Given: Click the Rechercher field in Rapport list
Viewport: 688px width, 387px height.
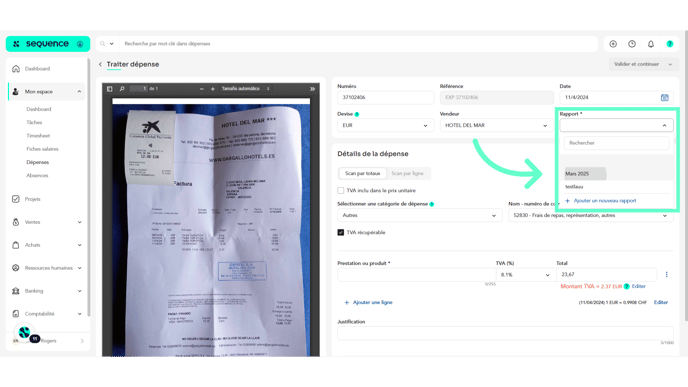Looking at the screenshot, I should point(616,143).
